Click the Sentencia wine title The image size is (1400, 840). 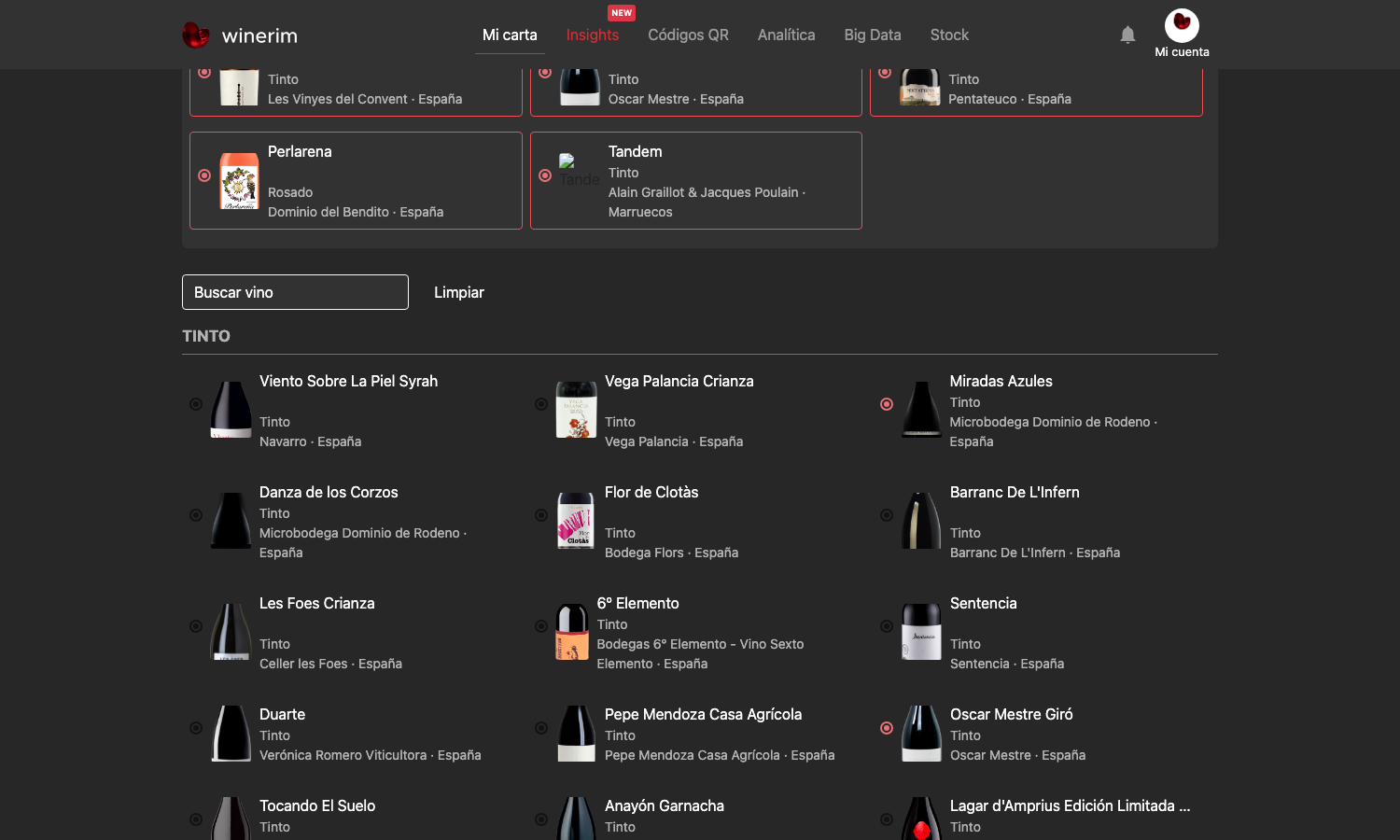point(984,603)
